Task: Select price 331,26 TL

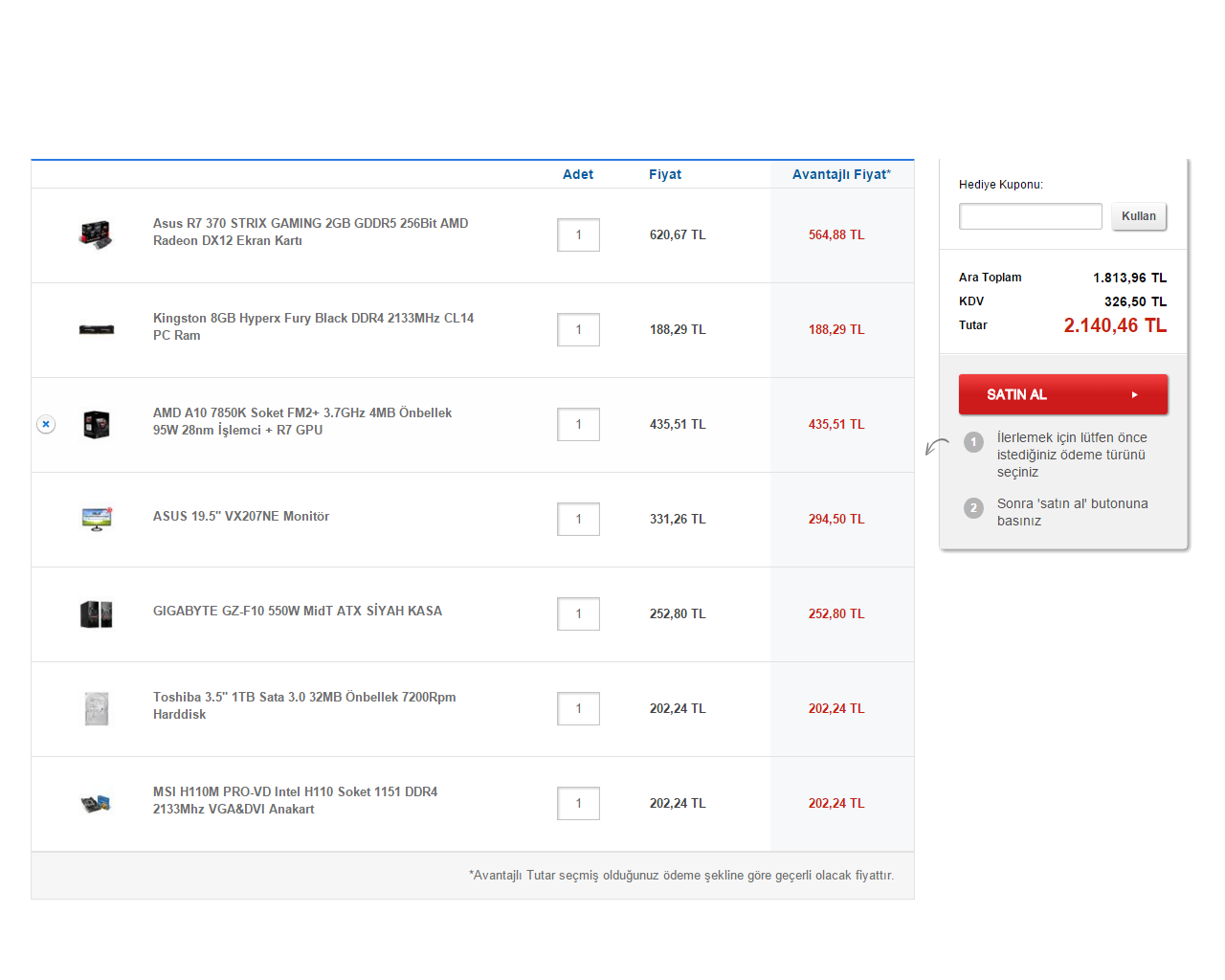Action: [x=678, y=519]
